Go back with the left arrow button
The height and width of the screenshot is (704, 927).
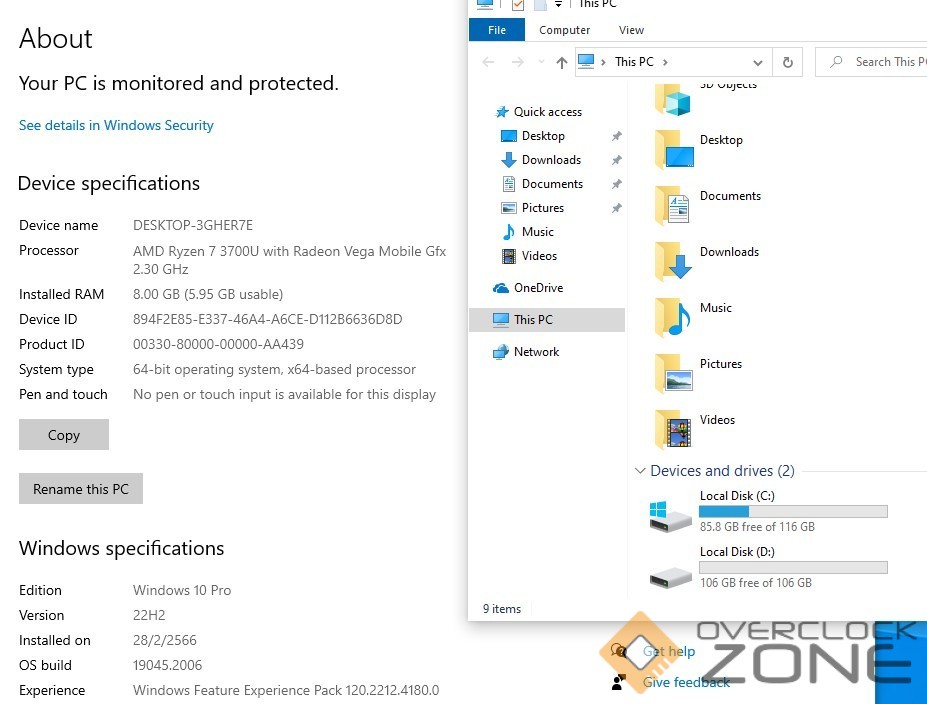488,62
